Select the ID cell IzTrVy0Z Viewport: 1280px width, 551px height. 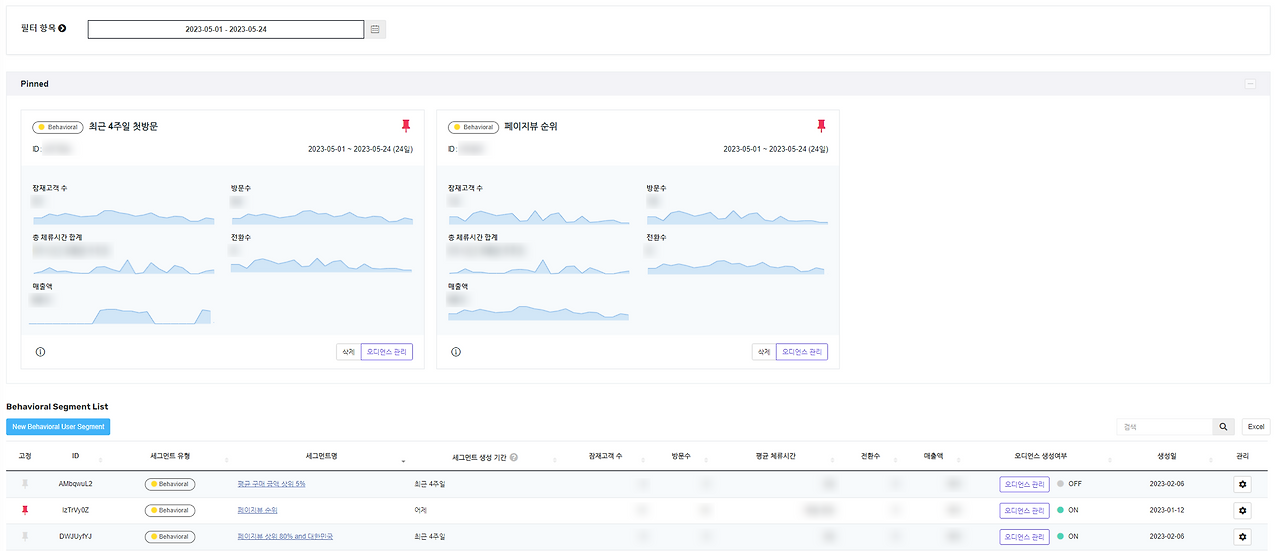click(75, 510)
